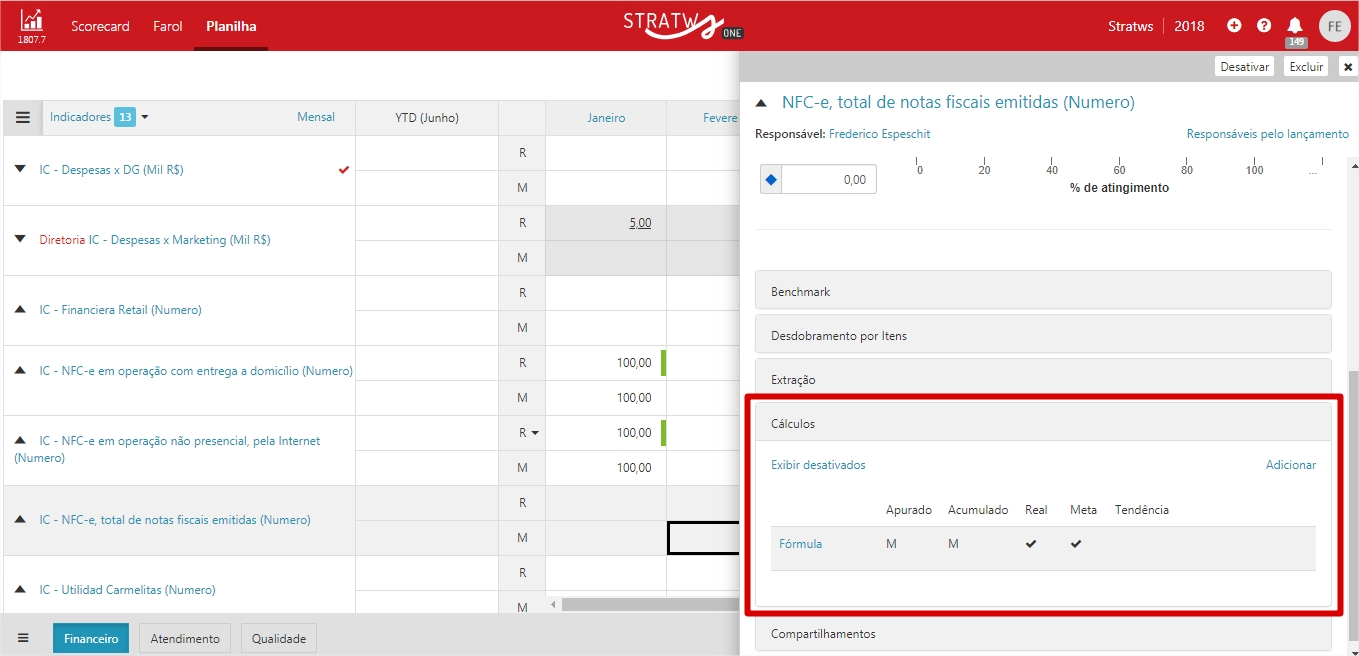This screenshot has width=1359, height=656.
Task: Expand IC - Financiera Retail indicator
Action: pos(20,310)
